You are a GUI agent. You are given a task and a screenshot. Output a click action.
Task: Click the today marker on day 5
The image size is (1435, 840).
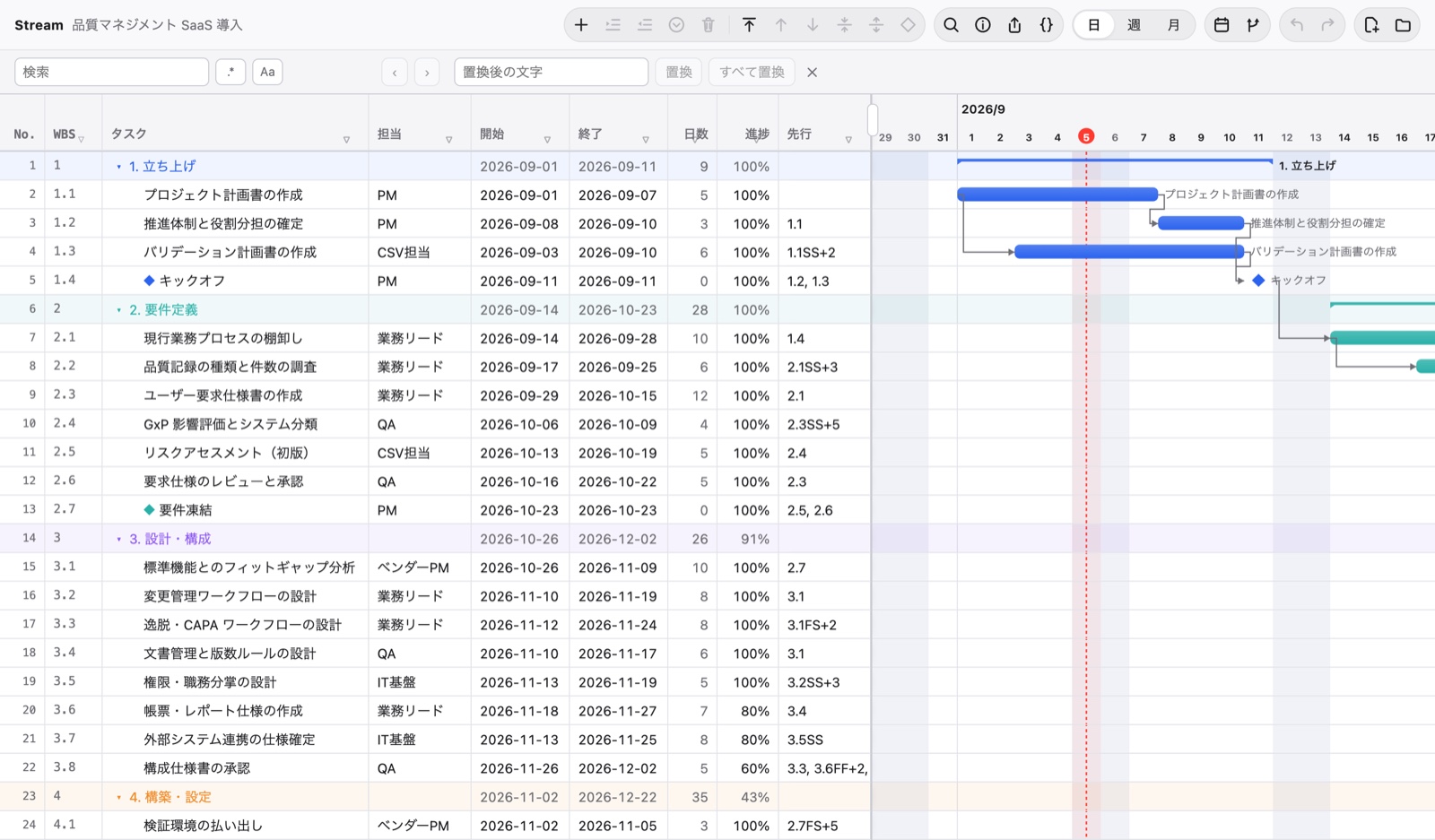coord(1086,136)
